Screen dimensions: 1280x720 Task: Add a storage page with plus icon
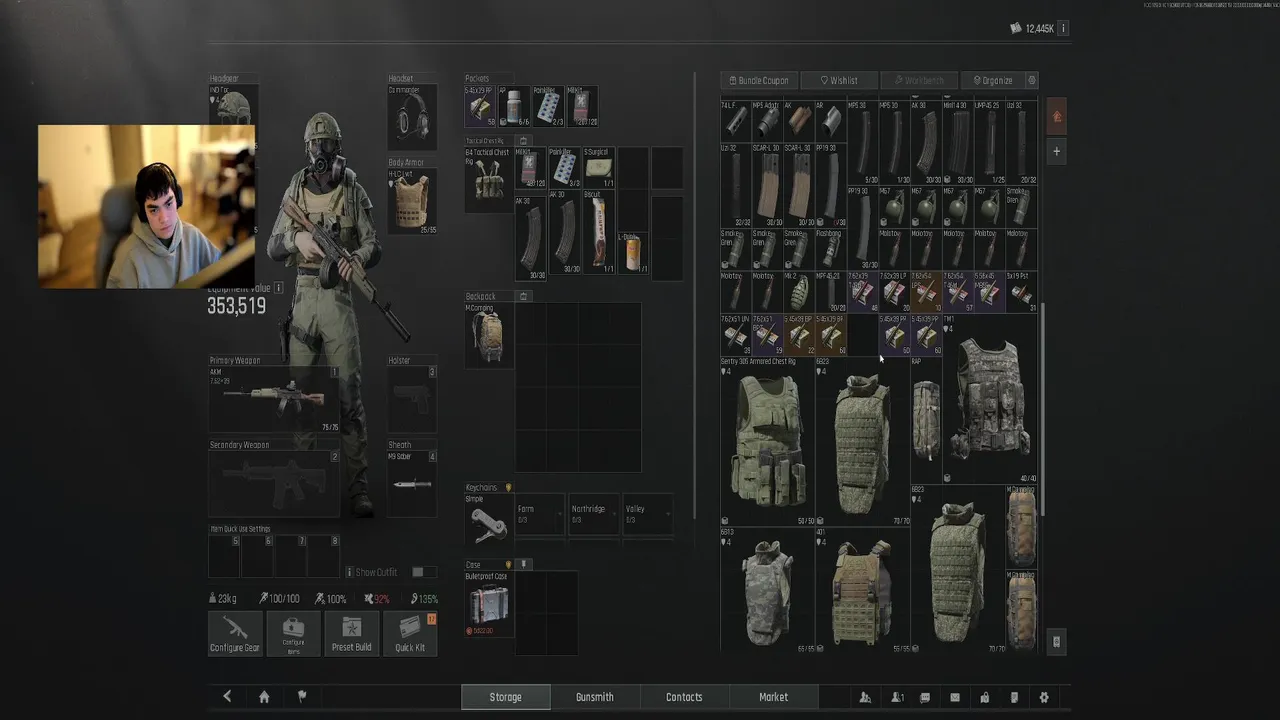coord(1057,152)
